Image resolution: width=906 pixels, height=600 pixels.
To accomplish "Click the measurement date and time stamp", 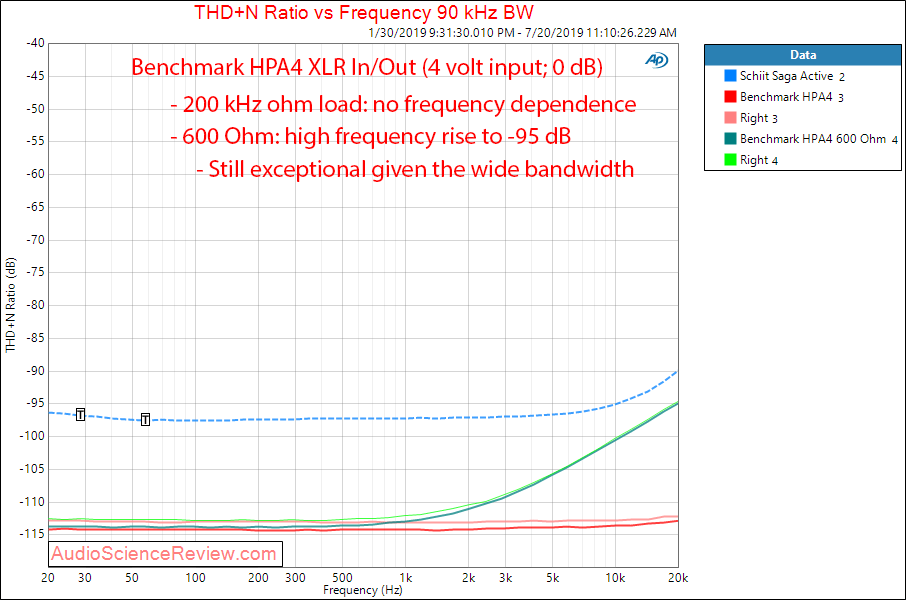I will click(522, 33).
